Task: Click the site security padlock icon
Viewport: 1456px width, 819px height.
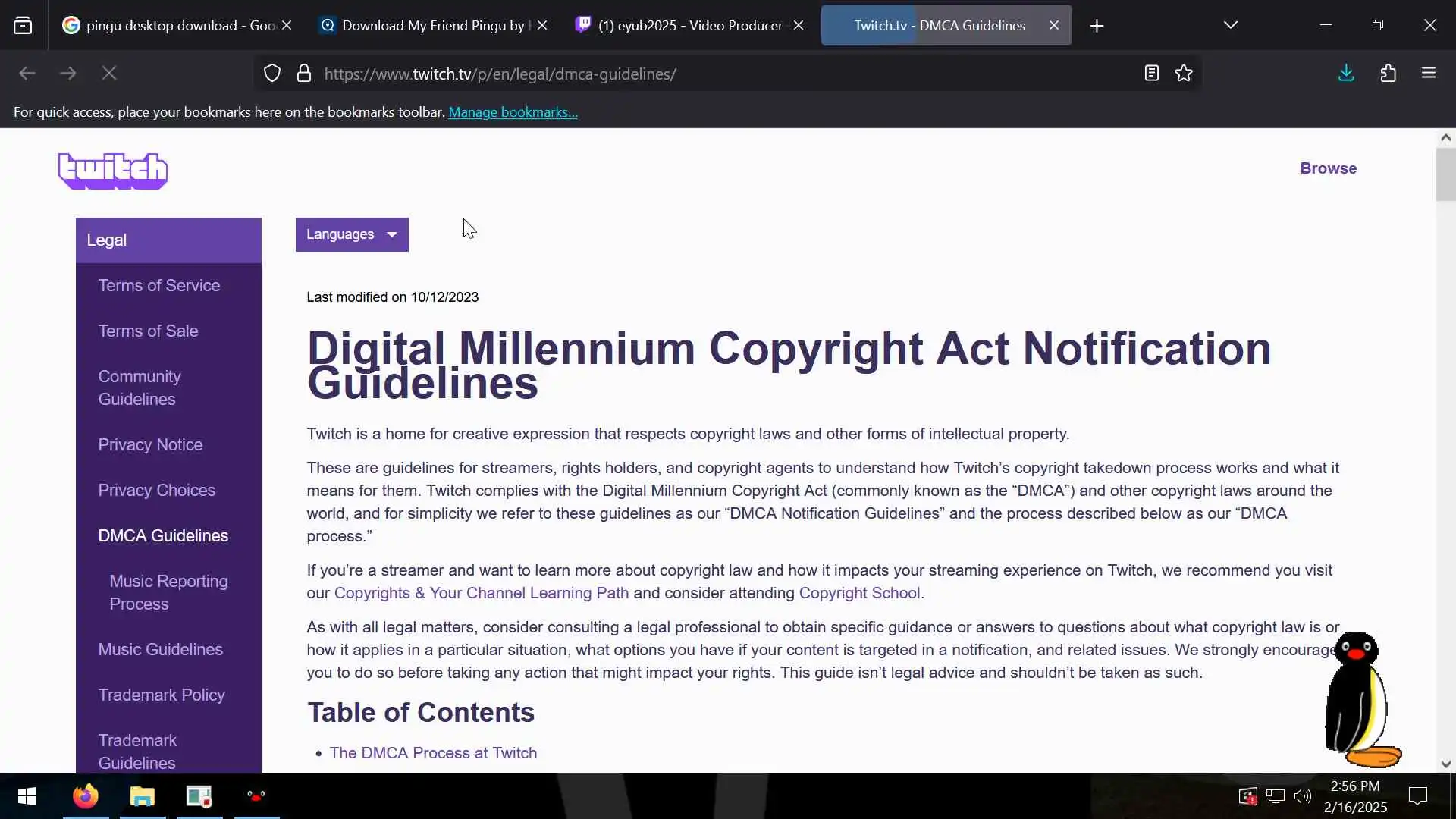Action: 304,74
